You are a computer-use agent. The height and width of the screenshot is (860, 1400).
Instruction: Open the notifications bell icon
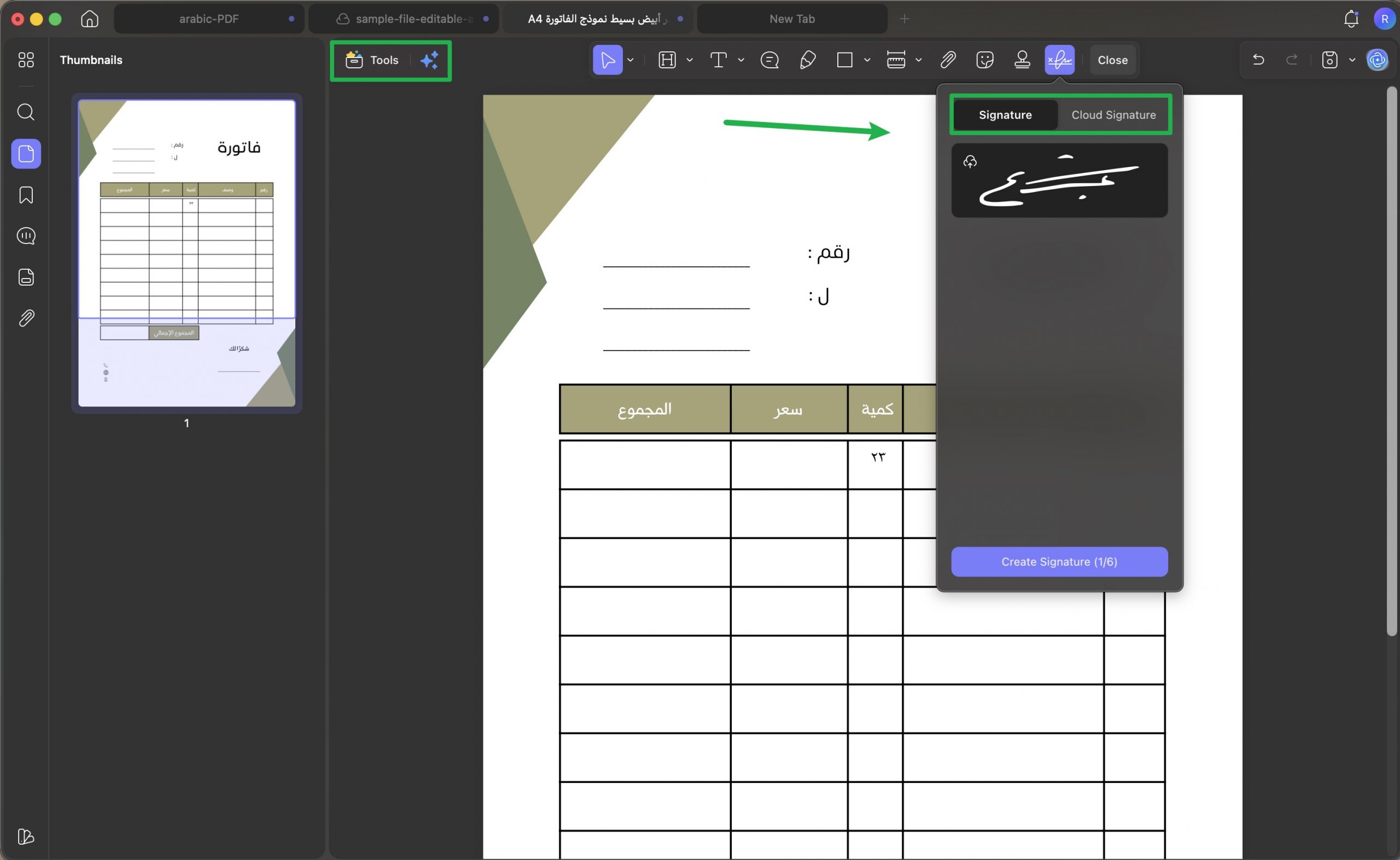click(1351, 19)
